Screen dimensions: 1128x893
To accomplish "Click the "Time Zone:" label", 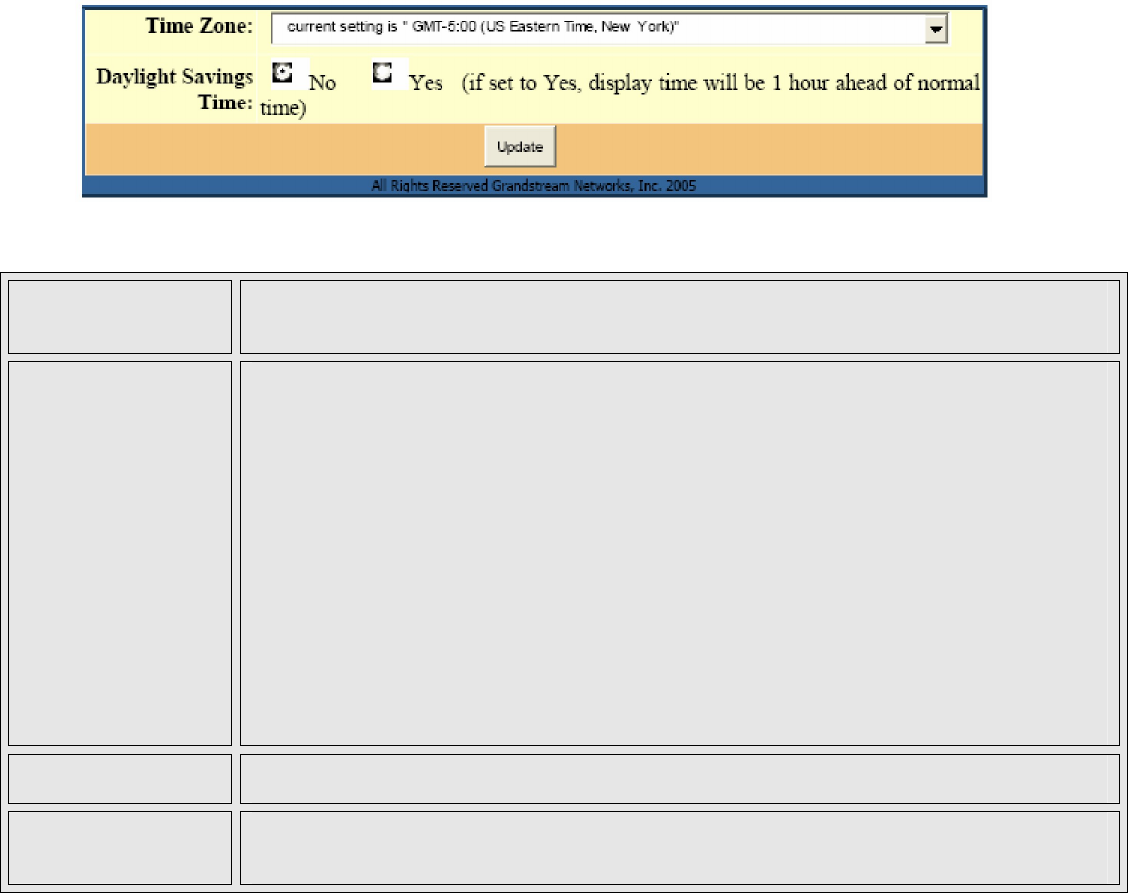I will 199,26.
